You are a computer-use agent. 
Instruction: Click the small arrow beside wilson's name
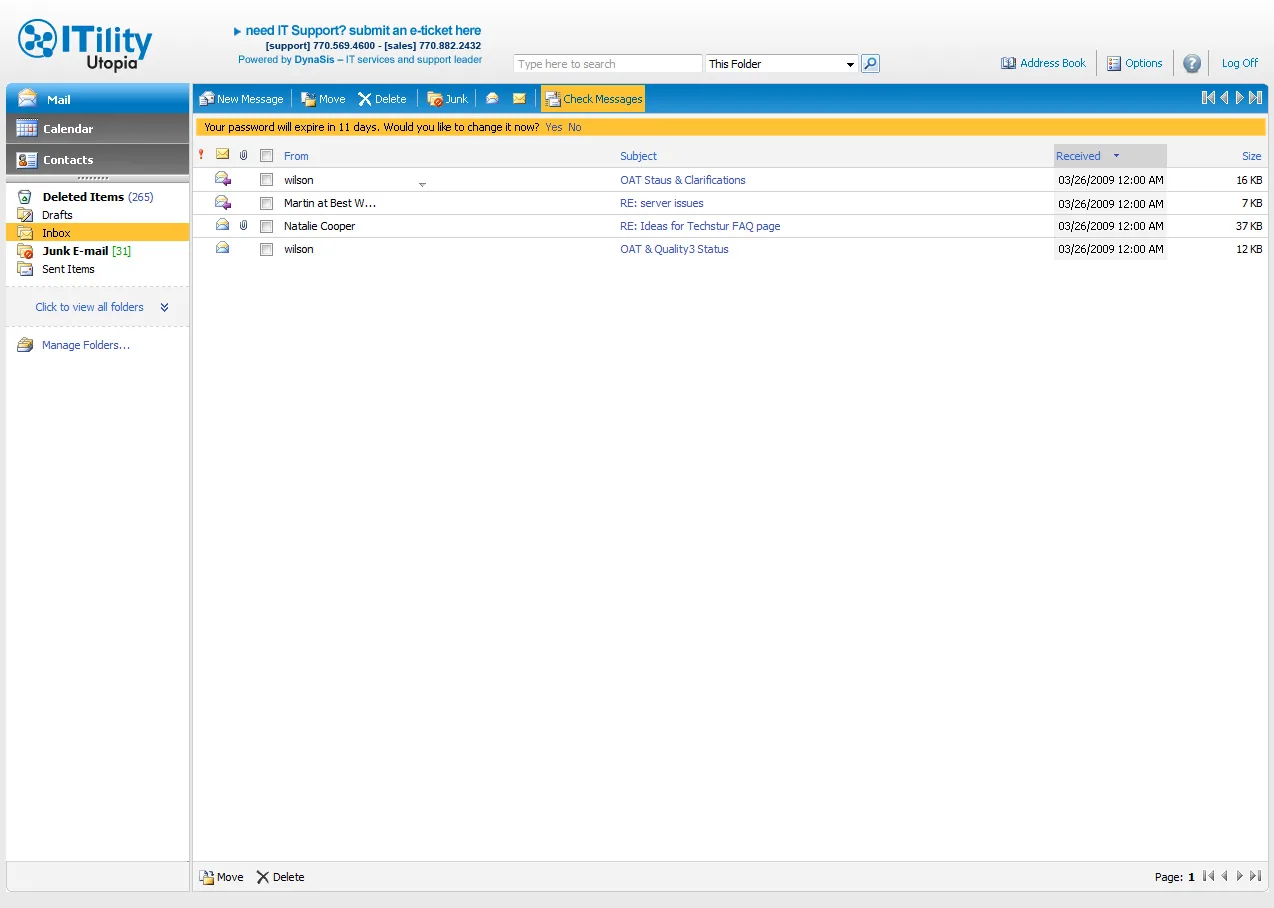422,184
